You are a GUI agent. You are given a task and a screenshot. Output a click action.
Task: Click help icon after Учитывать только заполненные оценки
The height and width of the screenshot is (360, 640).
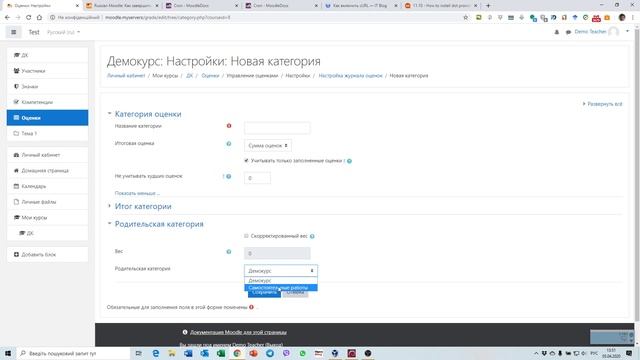point(349,161)
